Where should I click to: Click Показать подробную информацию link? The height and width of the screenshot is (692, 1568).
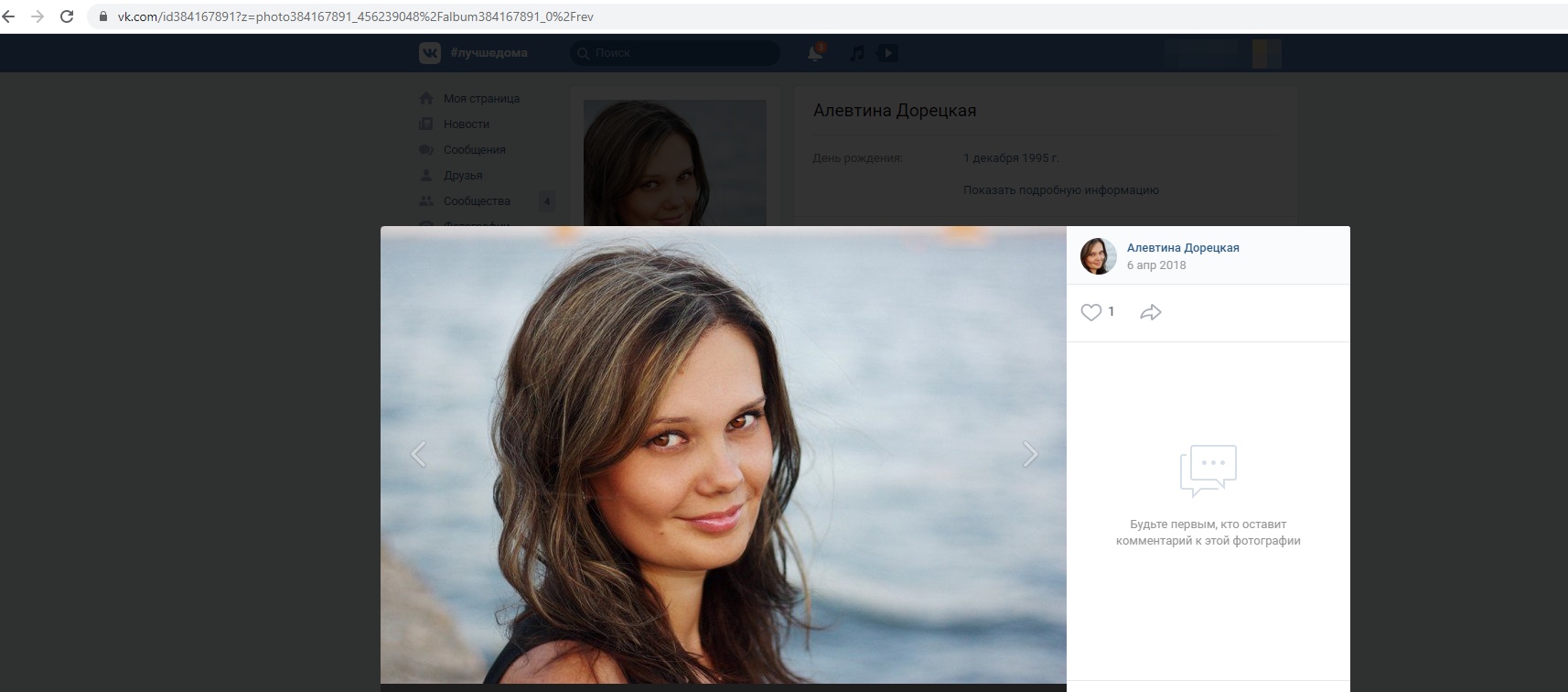pyautogui.click(x=1061, y=190)
